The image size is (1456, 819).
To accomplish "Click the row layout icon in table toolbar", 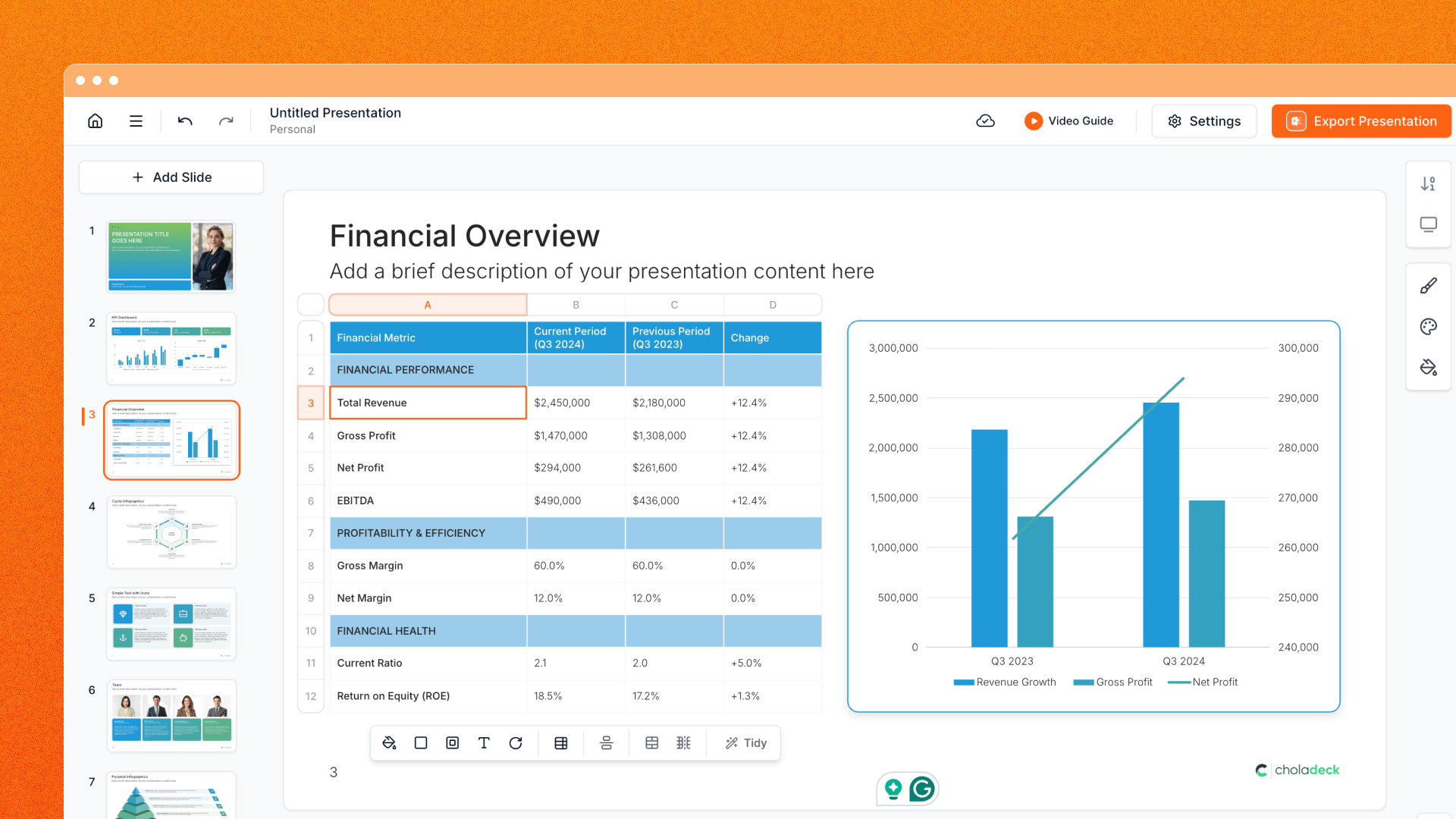I will click(x=652, y=743).
